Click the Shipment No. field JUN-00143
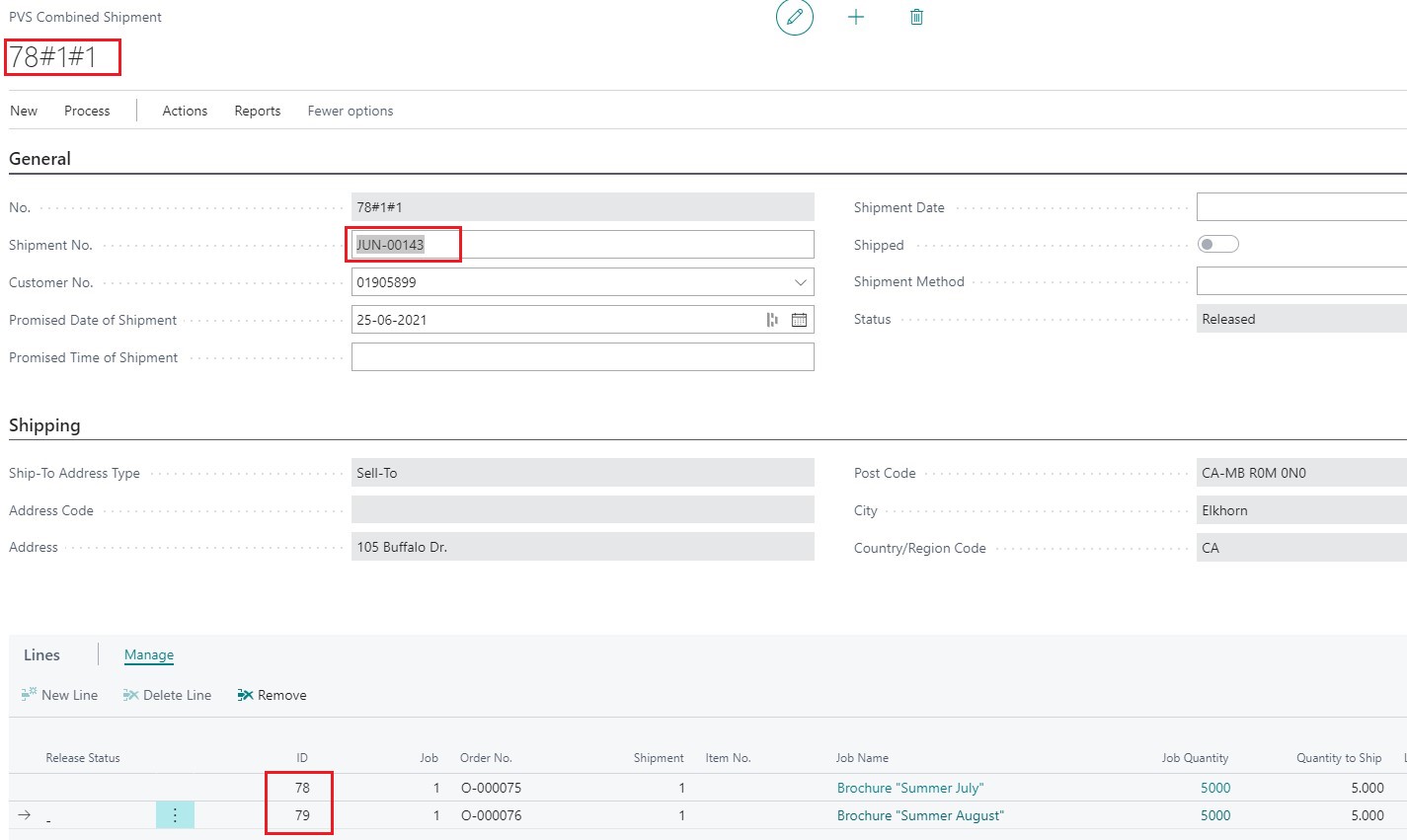This screenshot has width=1407, height=840. pos(583,245)
